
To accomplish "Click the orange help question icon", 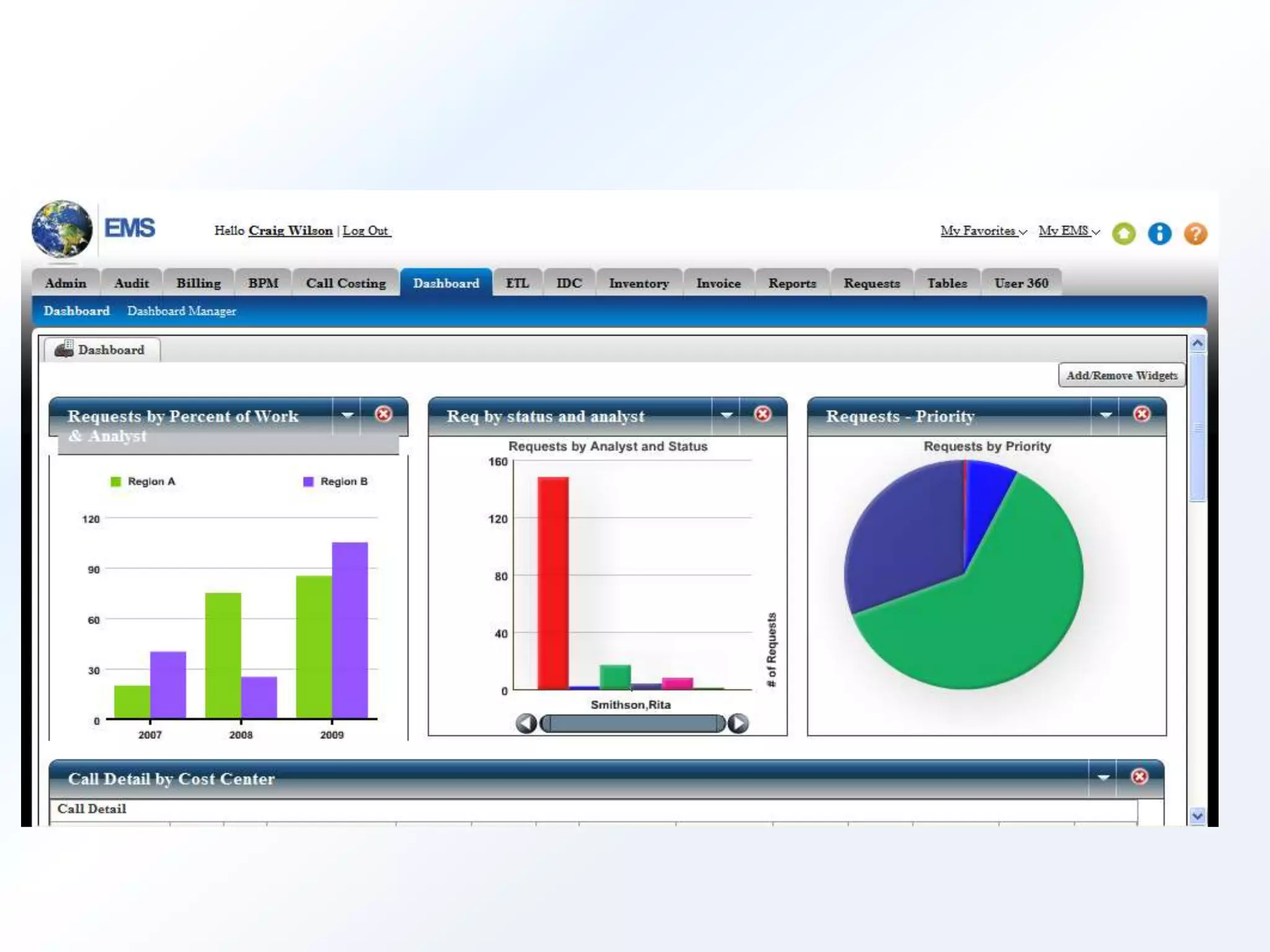I will (x=1196, y=234).
